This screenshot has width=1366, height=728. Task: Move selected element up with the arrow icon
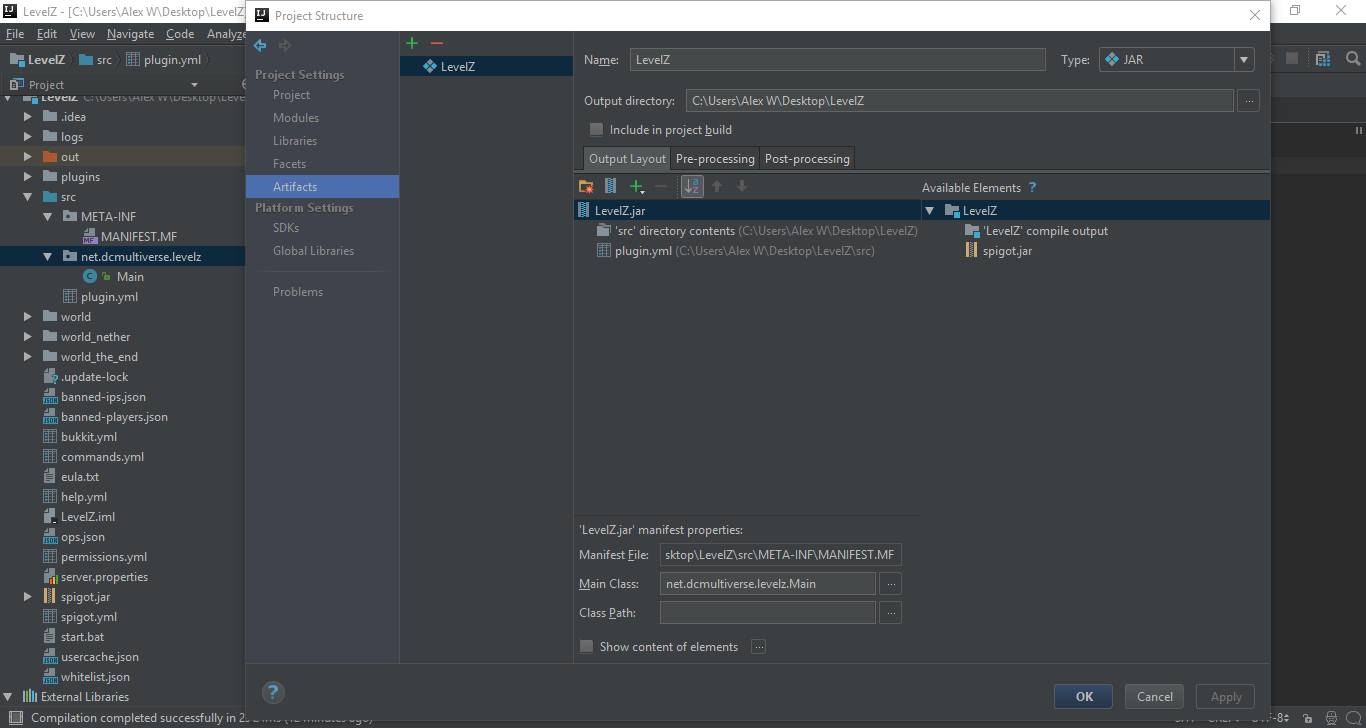coord(717,186)
